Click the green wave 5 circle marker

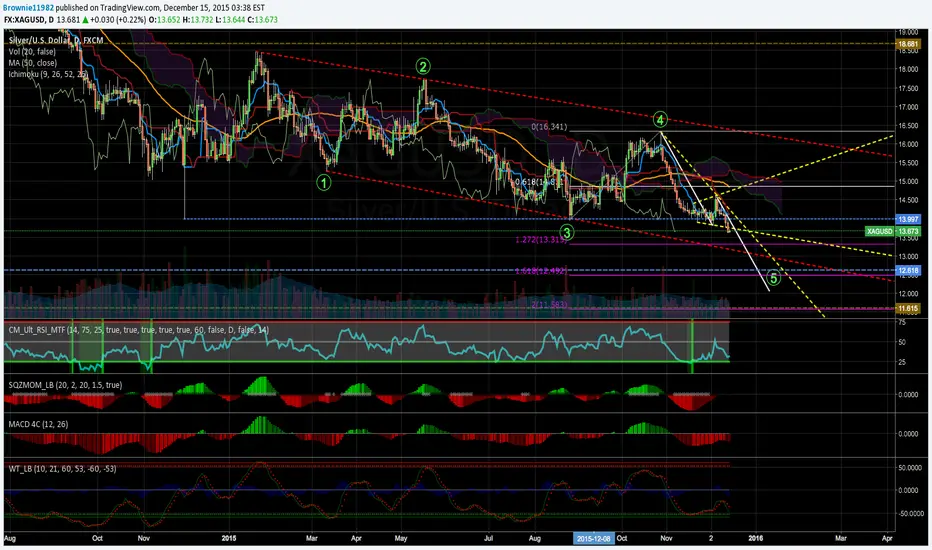tap(773, 278)
